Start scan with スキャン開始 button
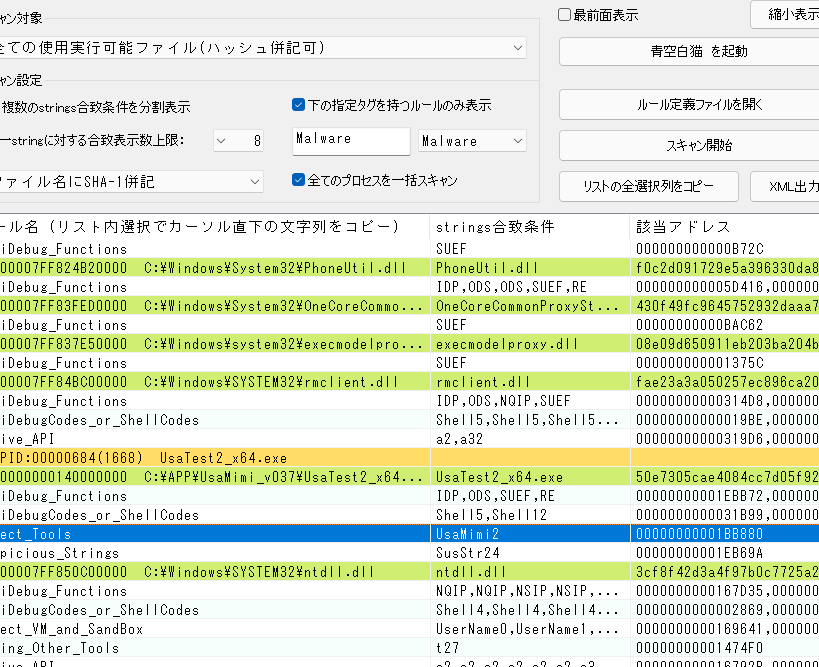The image size is (819, 667). [x=688, y=145]
